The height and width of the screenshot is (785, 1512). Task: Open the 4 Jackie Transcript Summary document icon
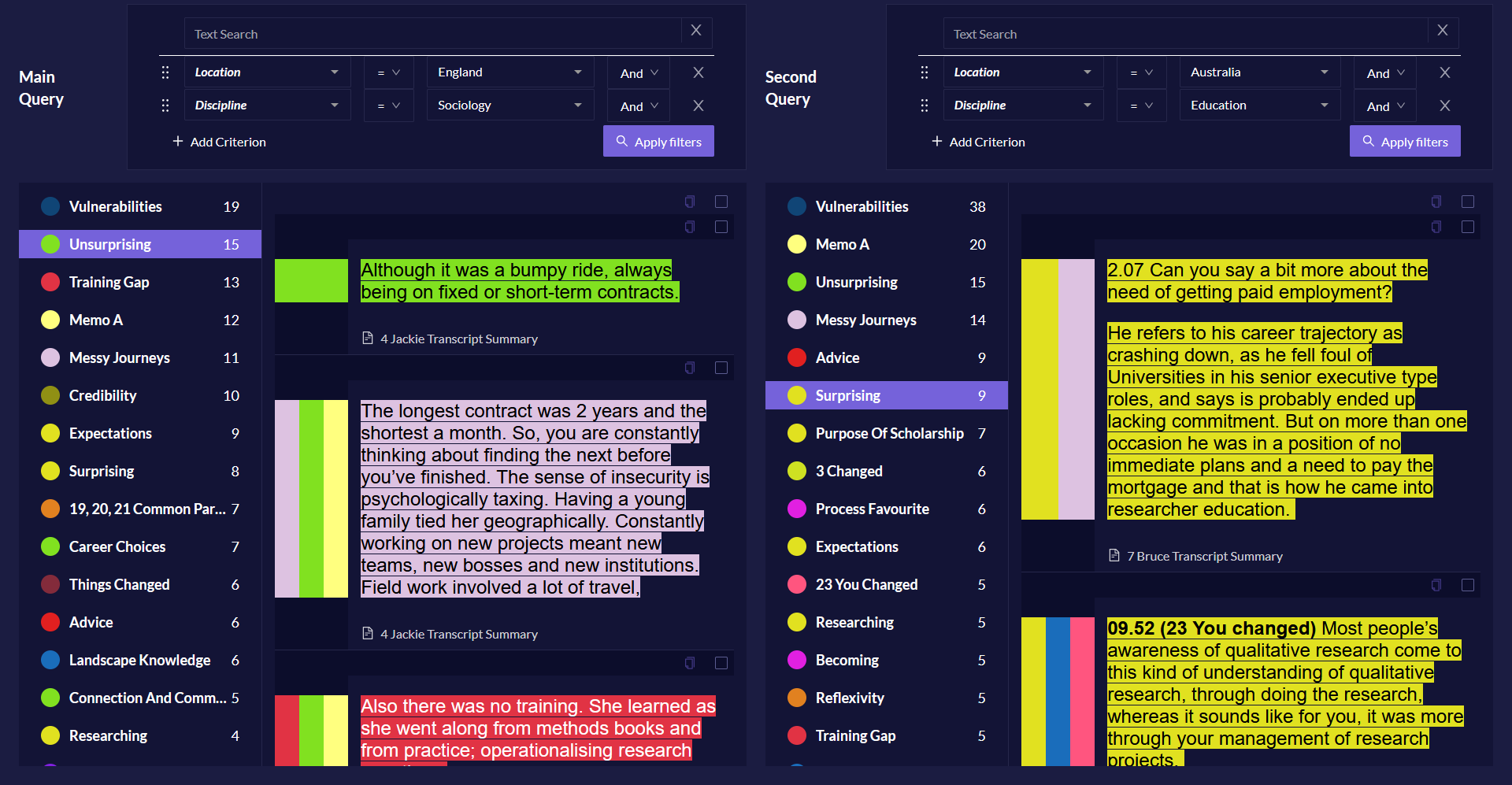tap(367, 338)
